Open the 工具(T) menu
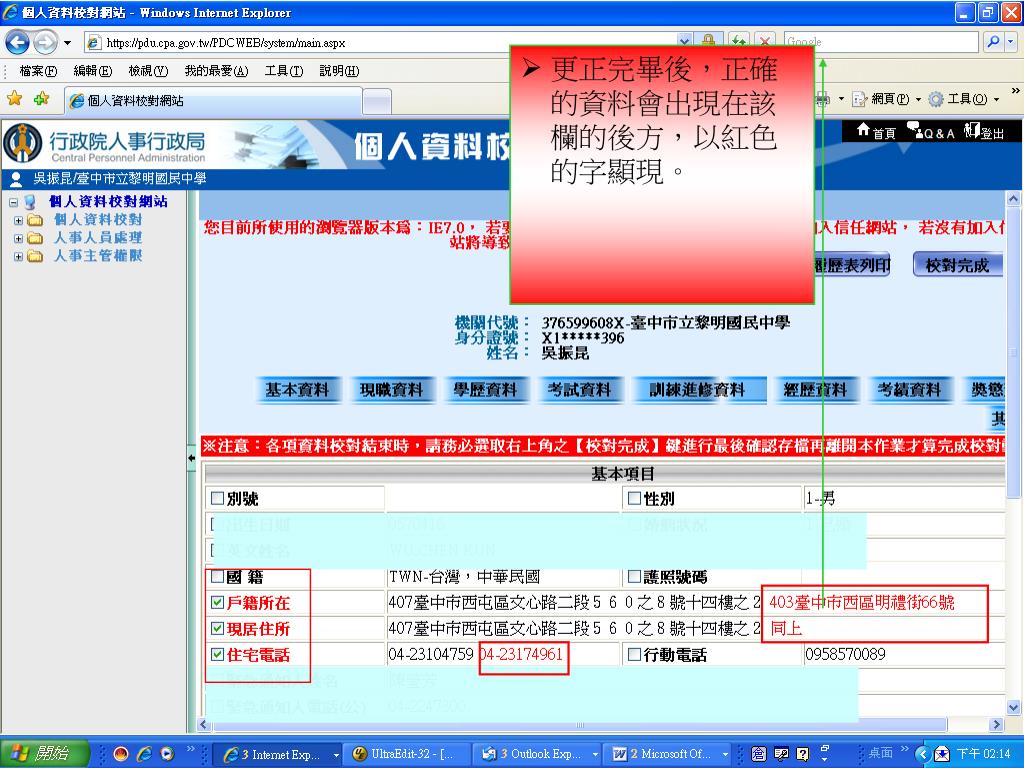The height and width of the screenshot is (768, 1024). click(284, 71)
